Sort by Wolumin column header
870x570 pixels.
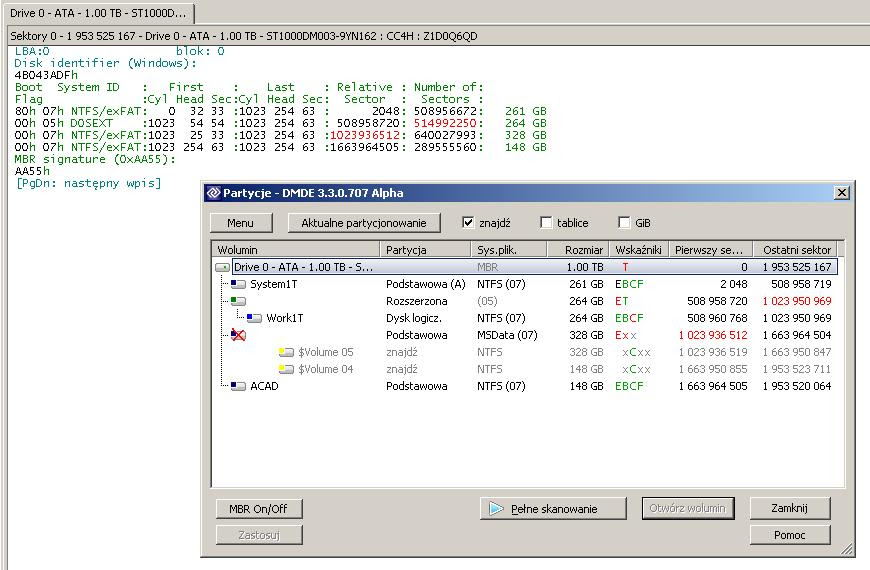point(296,250)
